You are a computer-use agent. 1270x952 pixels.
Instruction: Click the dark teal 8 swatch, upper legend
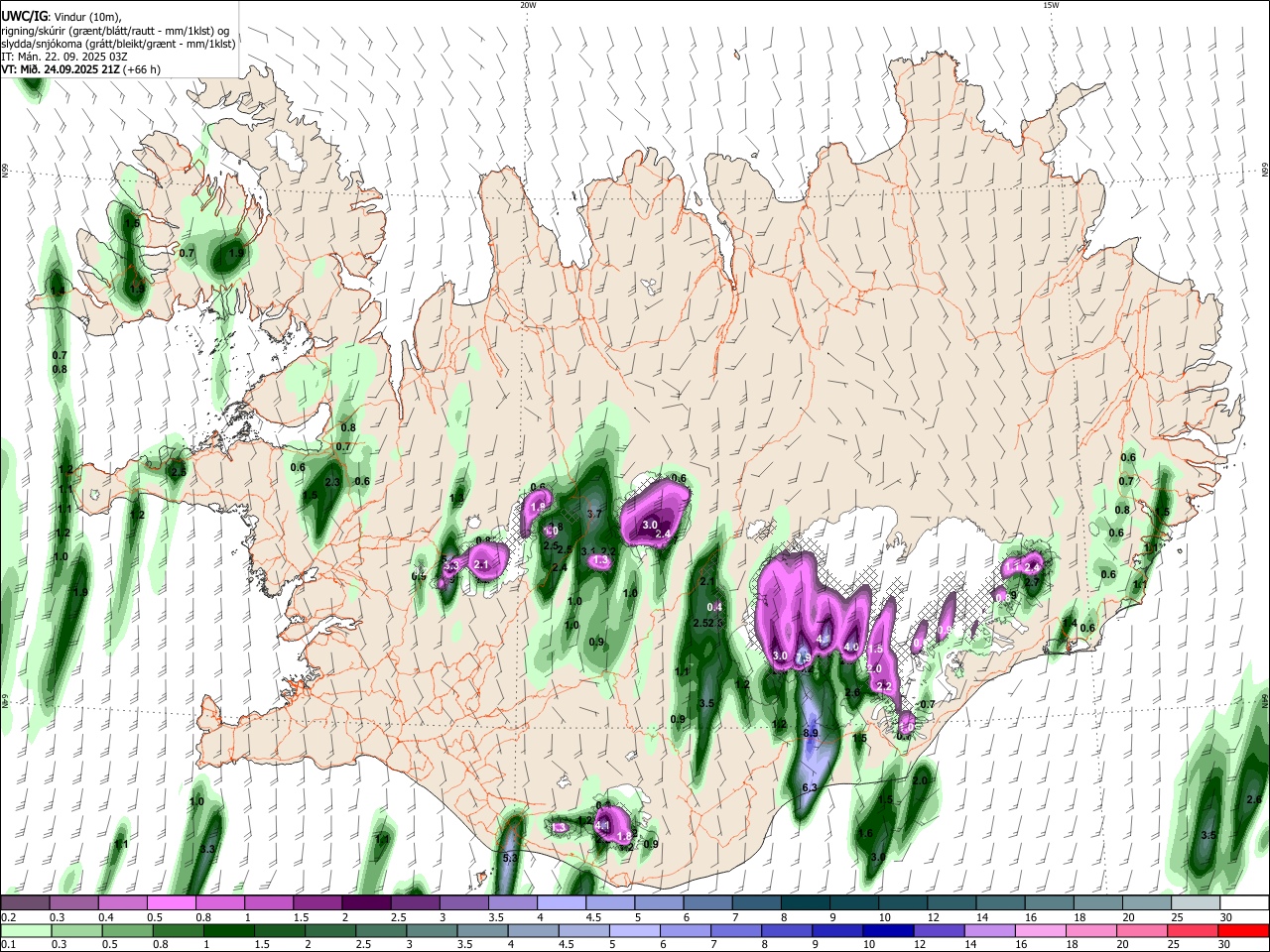[x=806, y=903]
